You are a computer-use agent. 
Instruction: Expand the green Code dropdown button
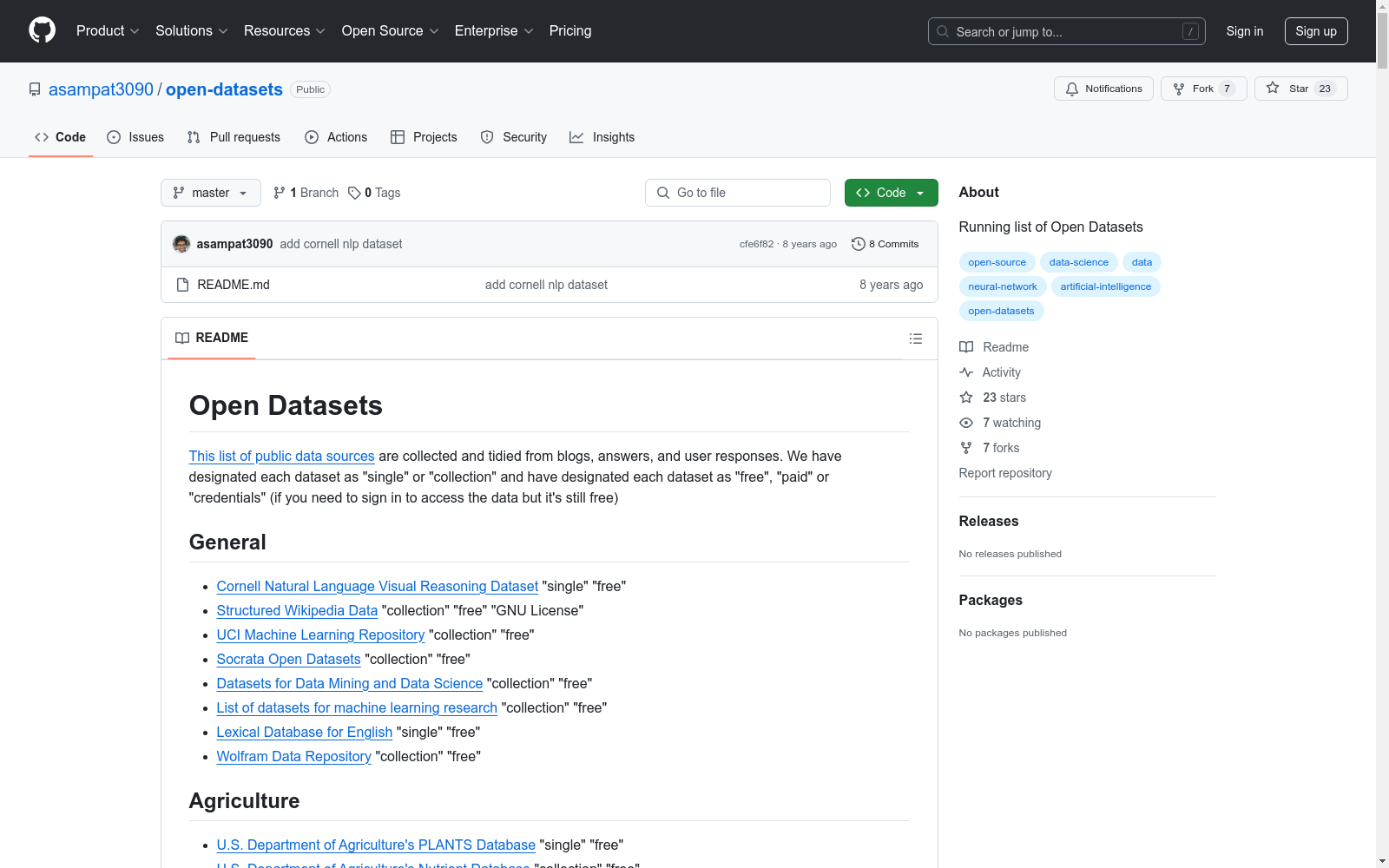pos(891,193)
